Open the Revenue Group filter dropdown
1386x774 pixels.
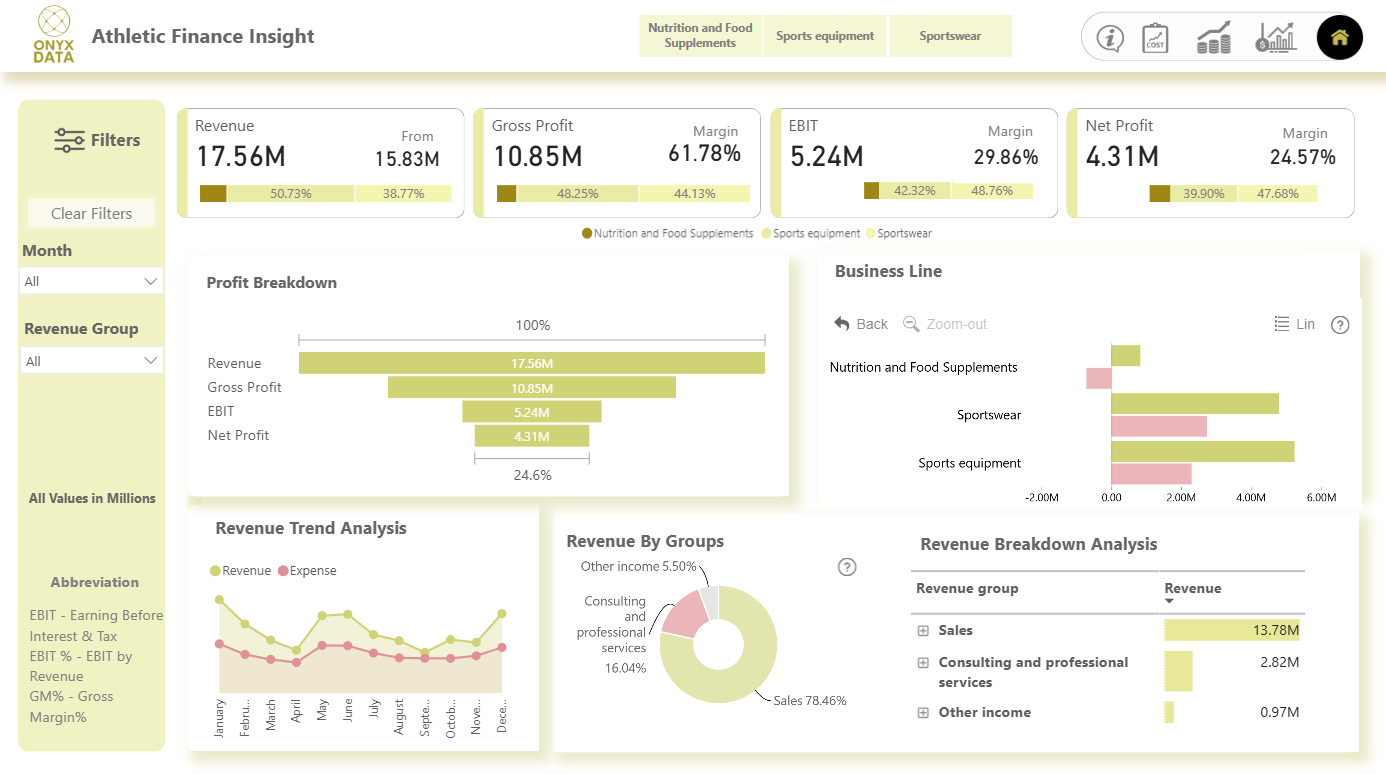pyautogui.click(x=91, y=361)
